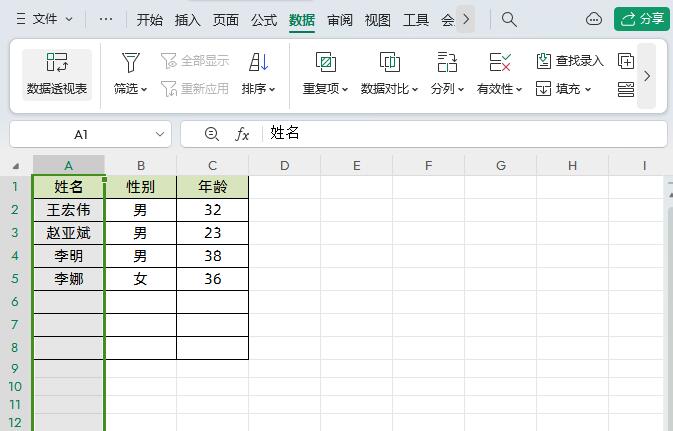Click the cell containing 李明
Image resolution: width=673 pixels, height=431 pixels.
tap(69, 256)
